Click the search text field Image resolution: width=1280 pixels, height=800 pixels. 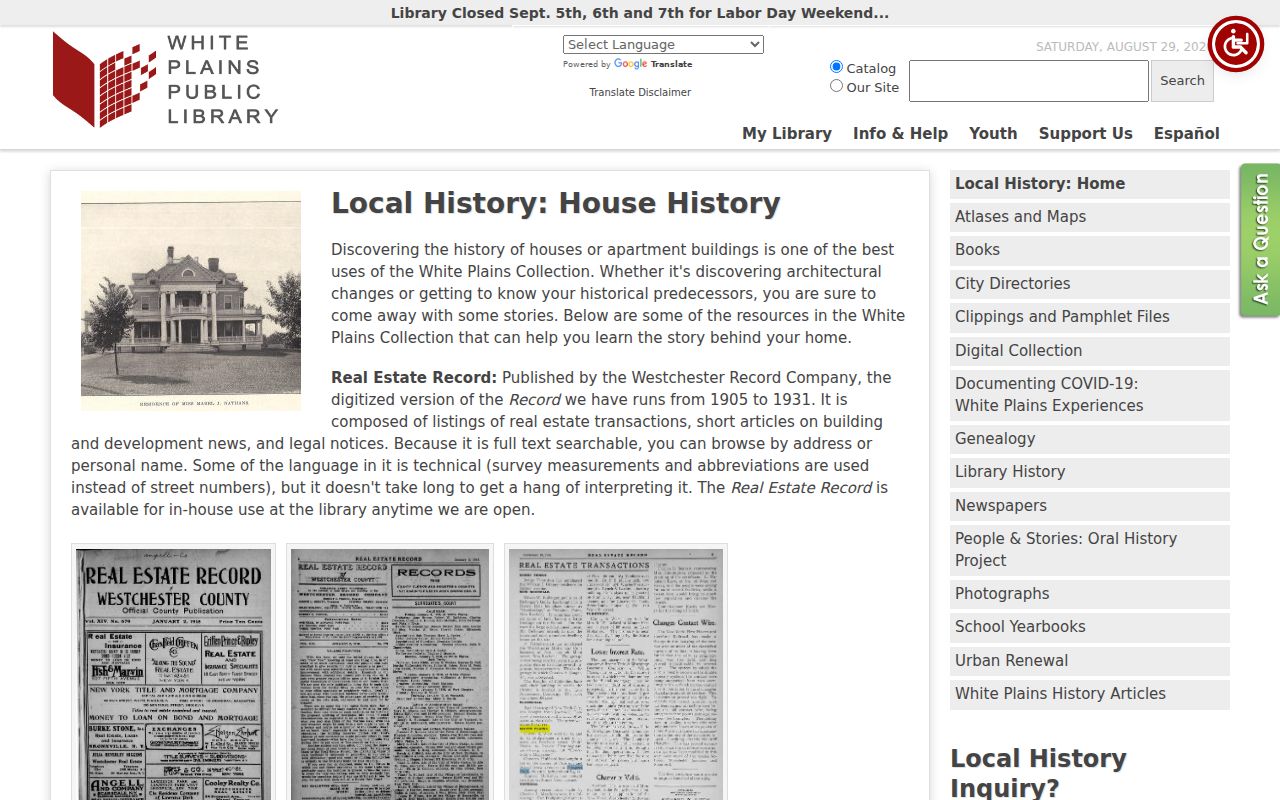[1028, 81]
